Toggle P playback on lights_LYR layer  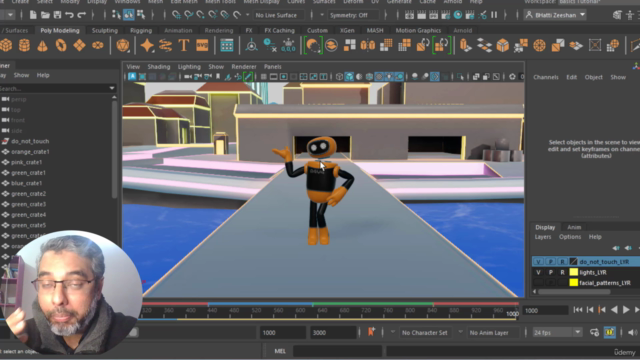[x=550, y=272]
